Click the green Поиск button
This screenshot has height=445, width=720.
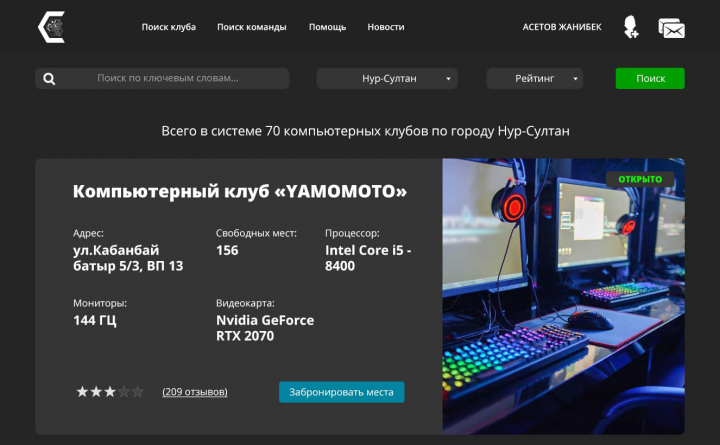[650, 79]
